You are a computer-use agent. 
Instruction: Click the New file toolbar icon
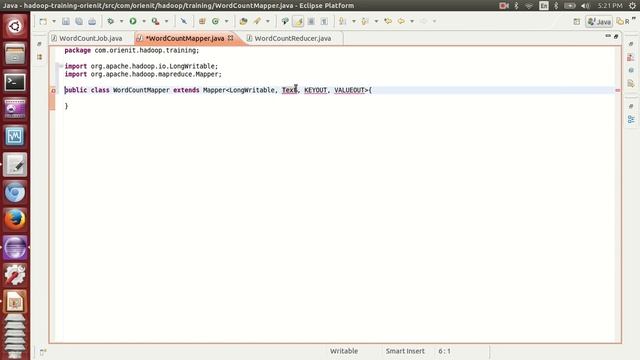[x=43, y=21]
